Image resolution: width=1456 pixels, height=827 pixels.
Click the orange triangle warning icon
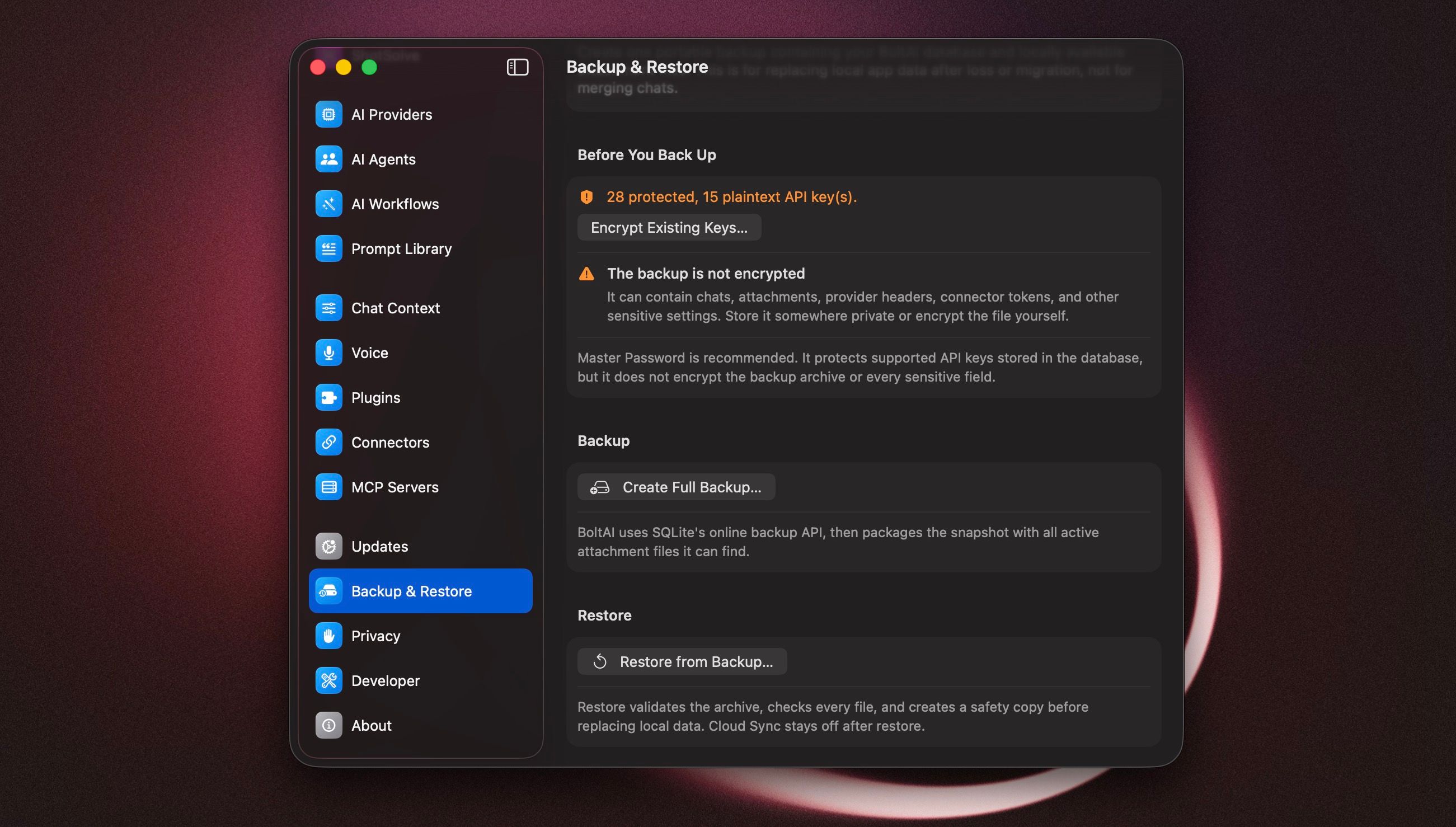(x=586, y=274)
